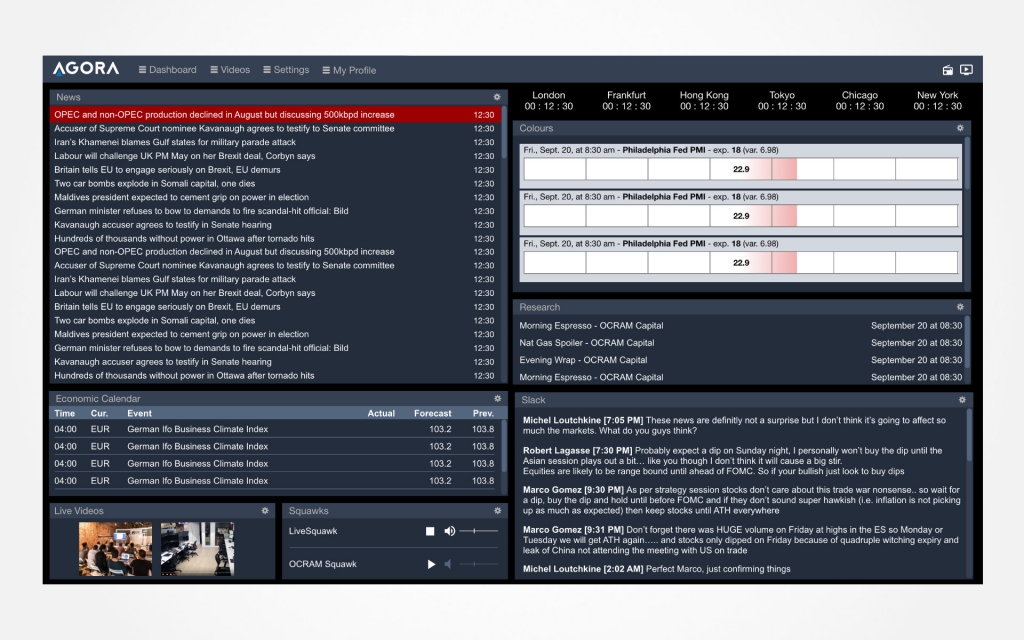The width and height of the screenshot is (1024, 640).
Task: Click Robert Lagasse's 7:30 PM message
Action: (732, 460)
